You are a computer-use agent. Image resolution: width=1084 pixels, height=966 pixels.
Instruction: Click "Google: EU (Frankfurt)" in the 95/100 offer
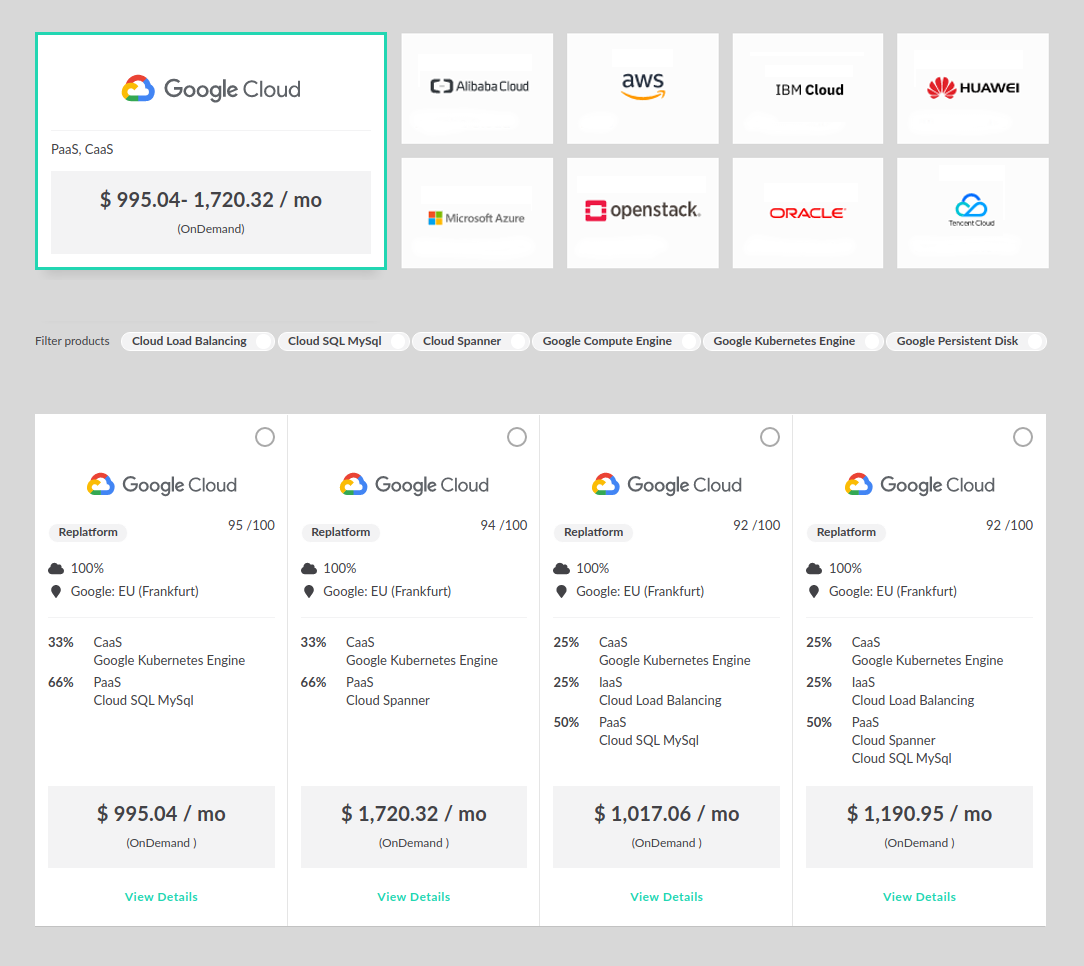(135, 591)
